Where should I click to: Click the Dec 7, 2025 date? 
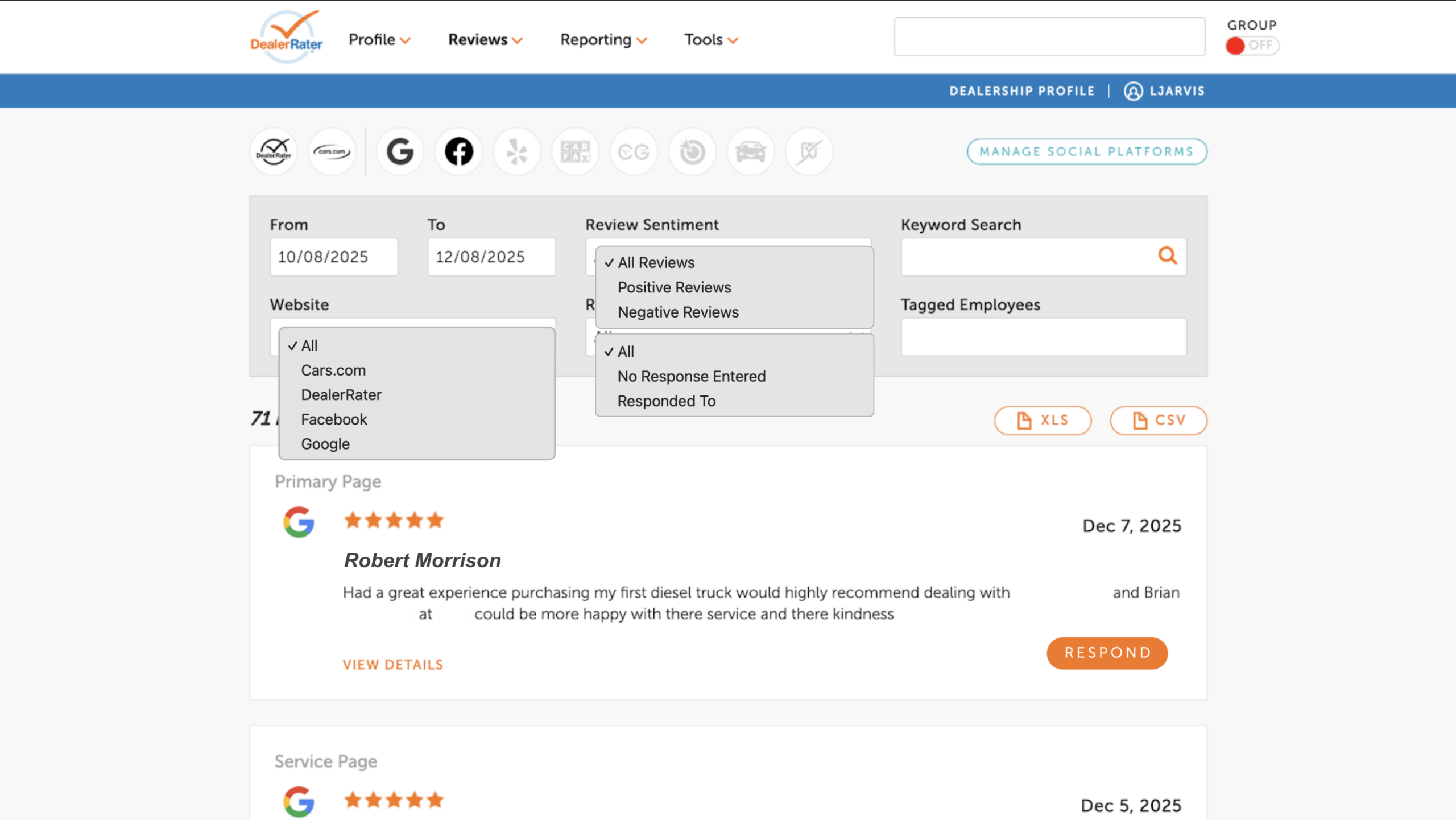point(1131,526)
